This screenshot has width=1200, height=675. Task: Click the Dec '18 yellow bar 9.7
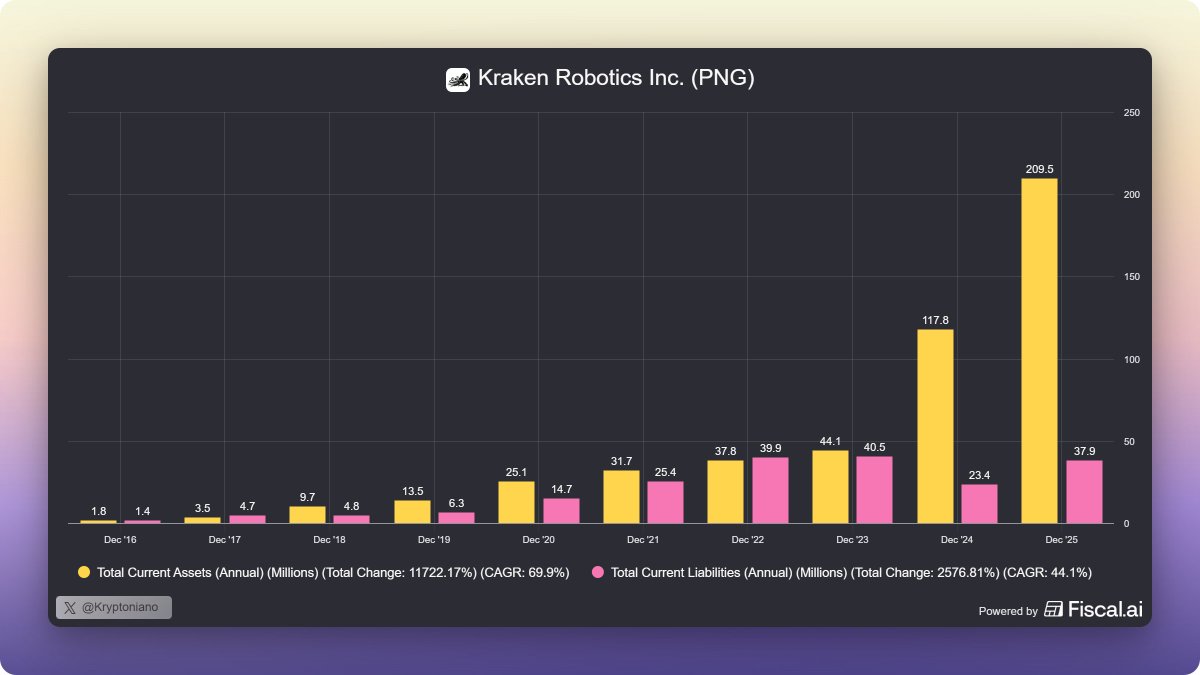307,515
